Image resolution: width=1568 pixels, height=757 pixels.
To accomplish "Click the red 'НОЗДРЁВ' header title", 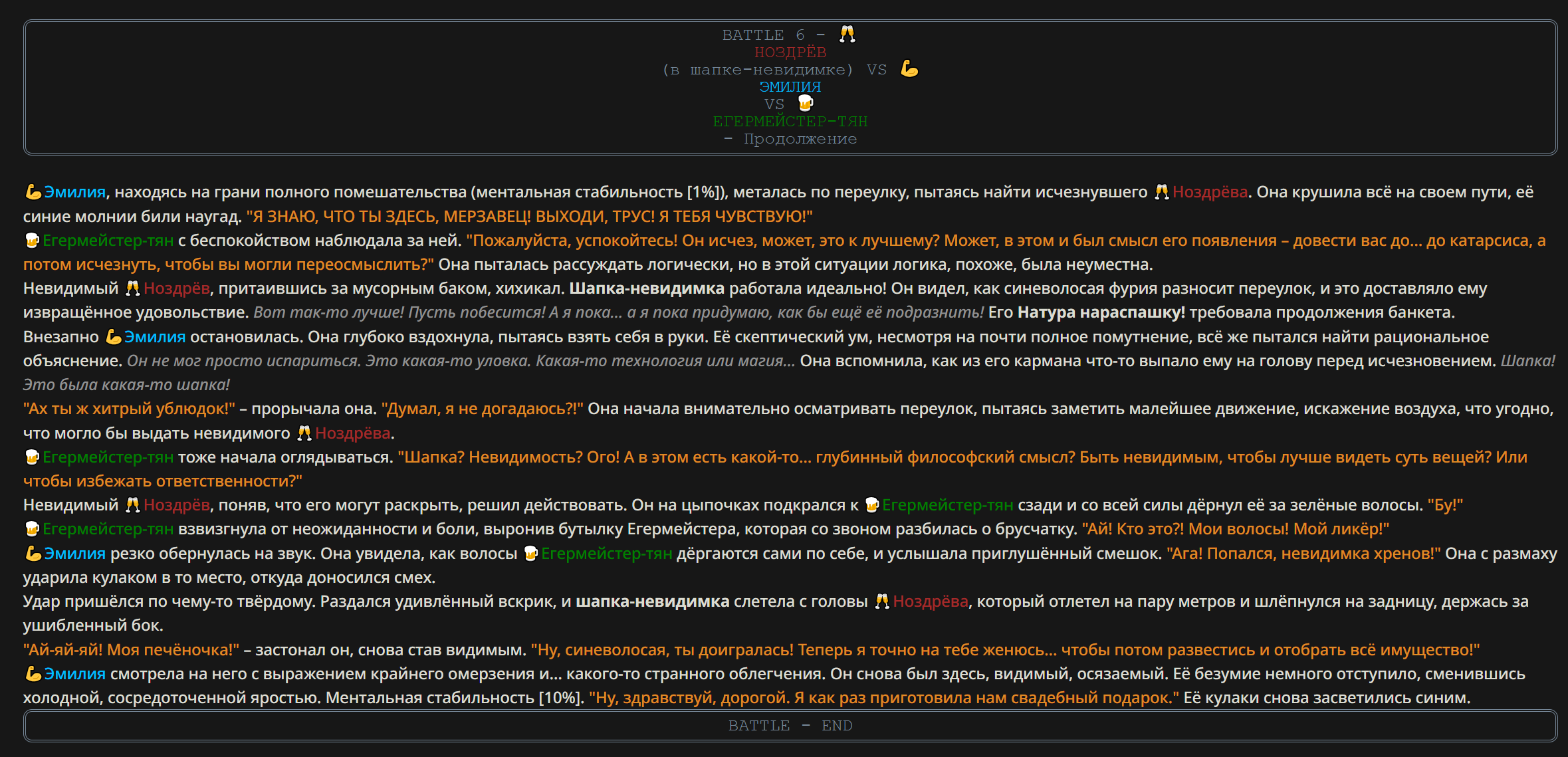I will 790,52.
